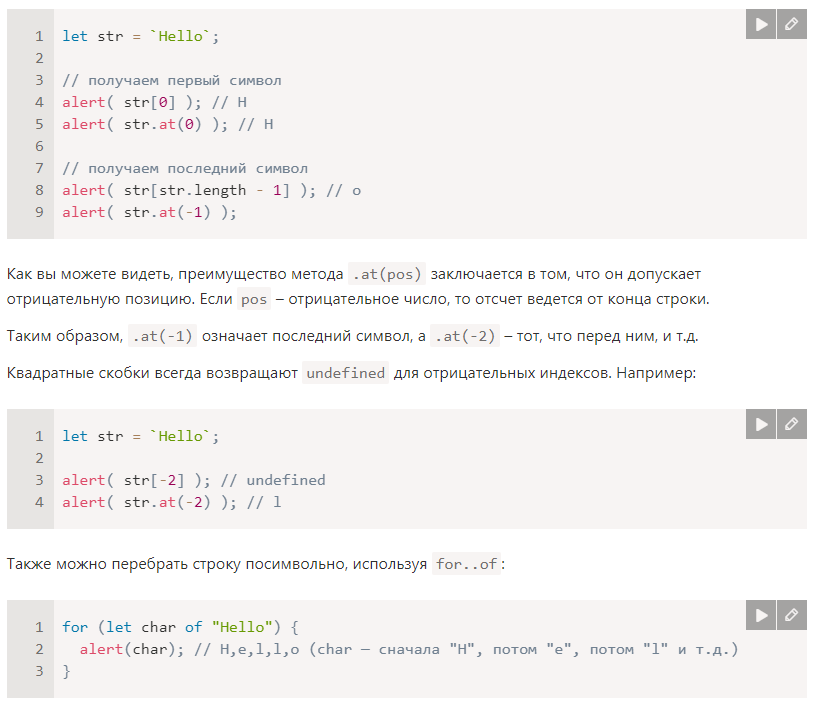Open first code example in sandbox editor
This screenshot has width=817, height=713.
click(791, 24)
